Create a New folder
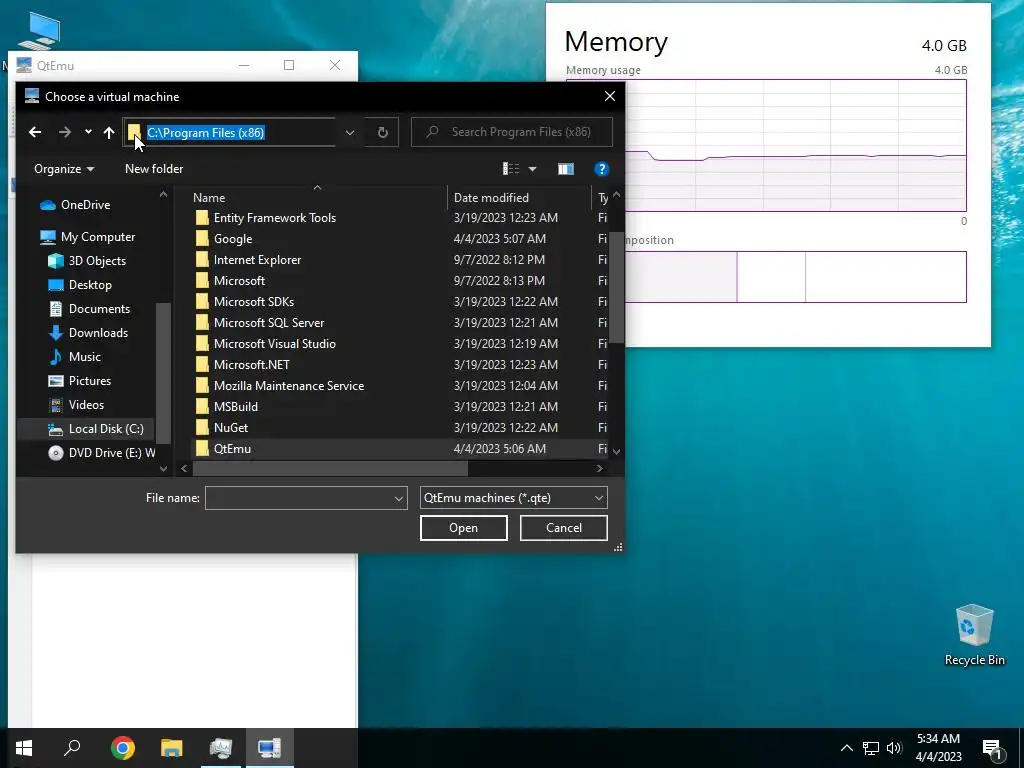The width and height of the screenshot is (1024, 768). tap(154, 168)
